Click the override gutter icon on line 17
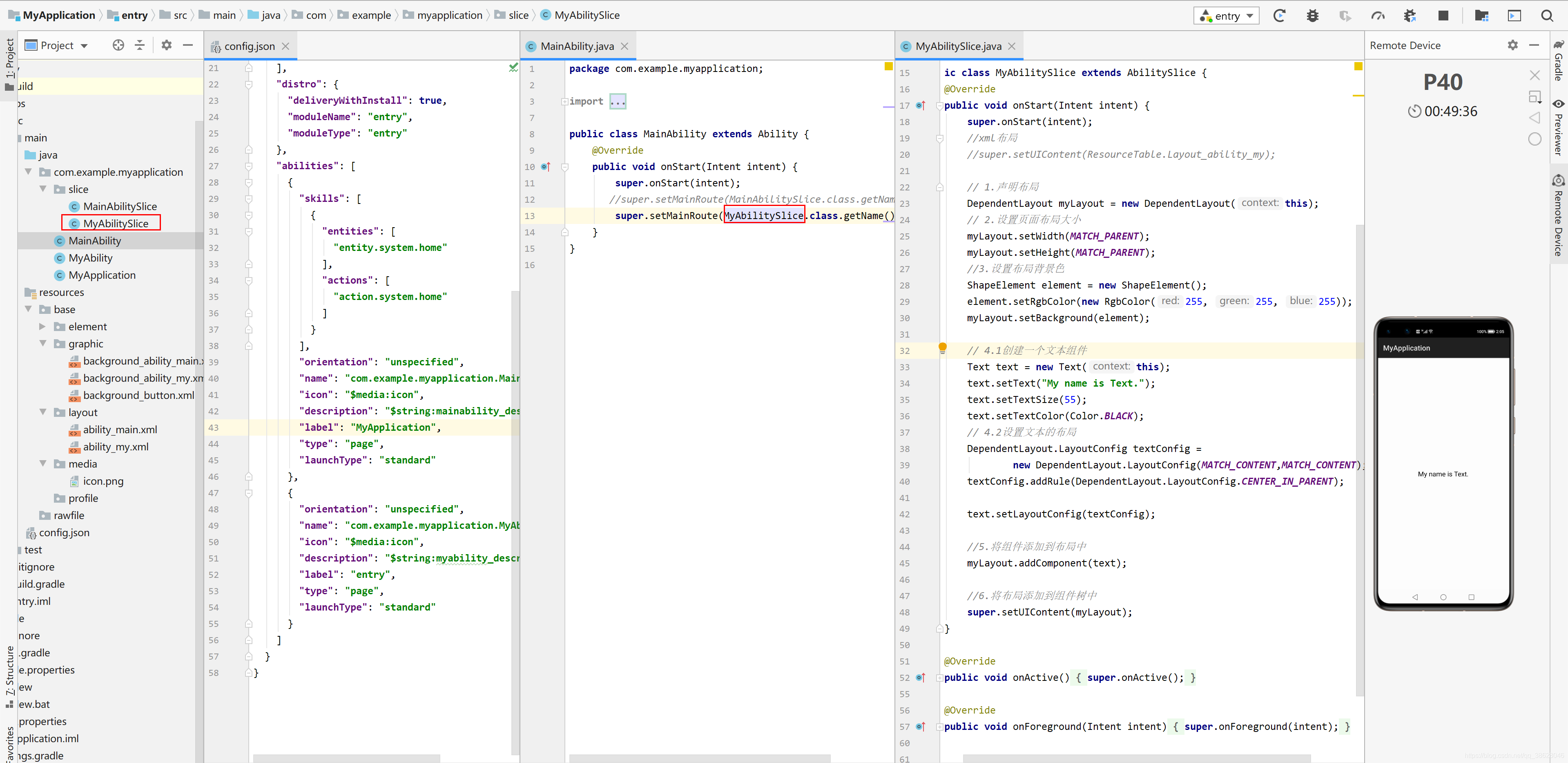Screen dimensions: 1568x763 (920, 105)
